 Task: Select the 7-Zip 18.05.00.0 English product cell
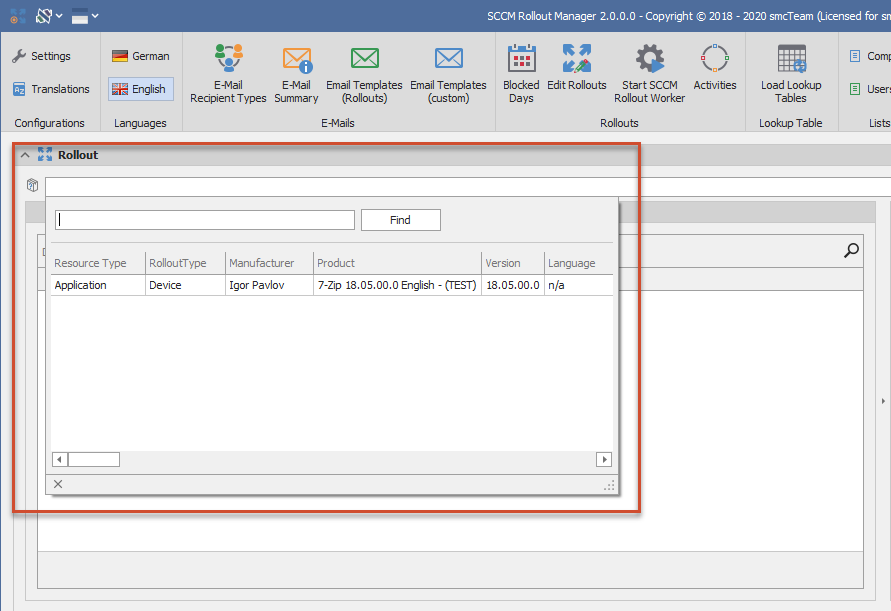397,285
